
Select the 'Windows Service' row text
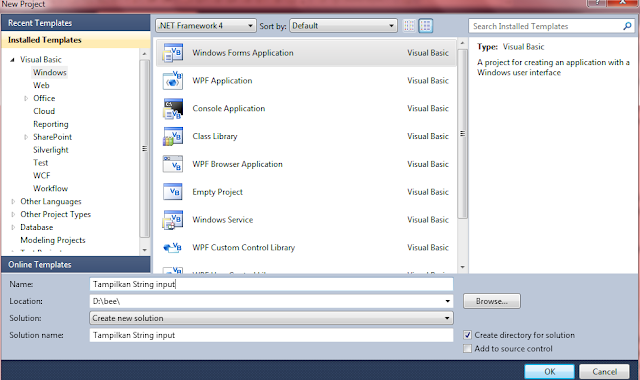pos(223,220)
